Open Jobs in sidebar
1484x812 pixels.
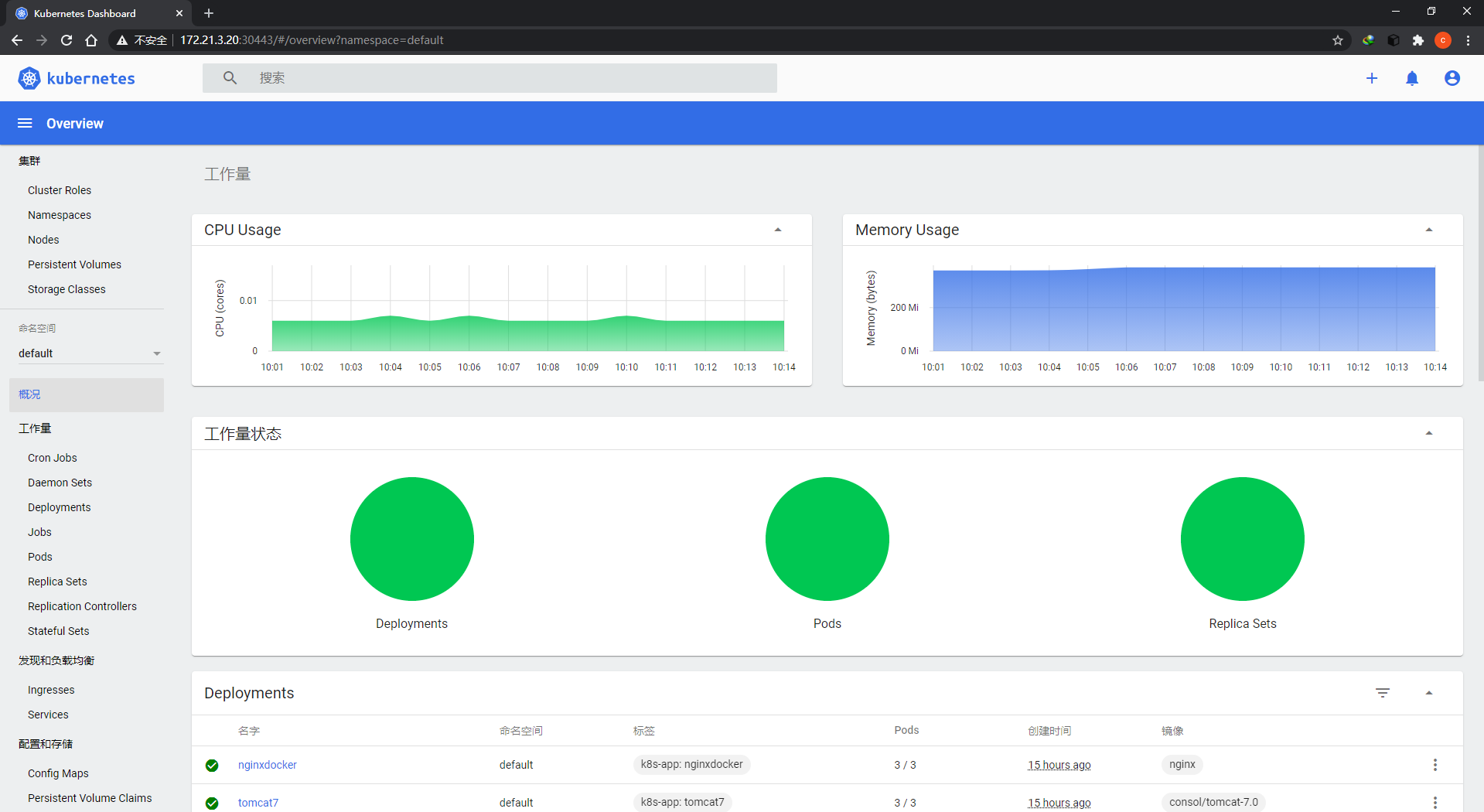pyautogui.click(x=39, y=532)
